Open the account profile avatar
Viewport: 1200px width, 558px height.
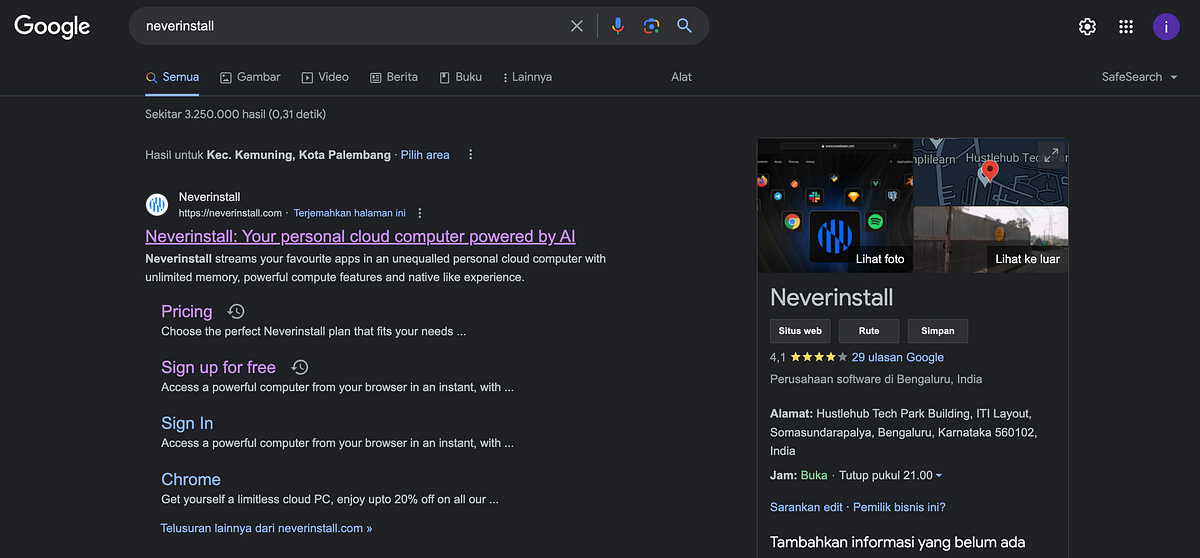tap(1166, 27)
